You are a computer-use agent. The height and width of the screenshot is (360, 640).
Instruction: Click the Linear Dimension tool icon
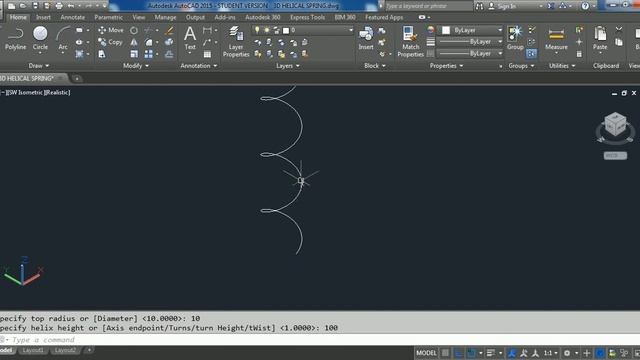point(207,30)
